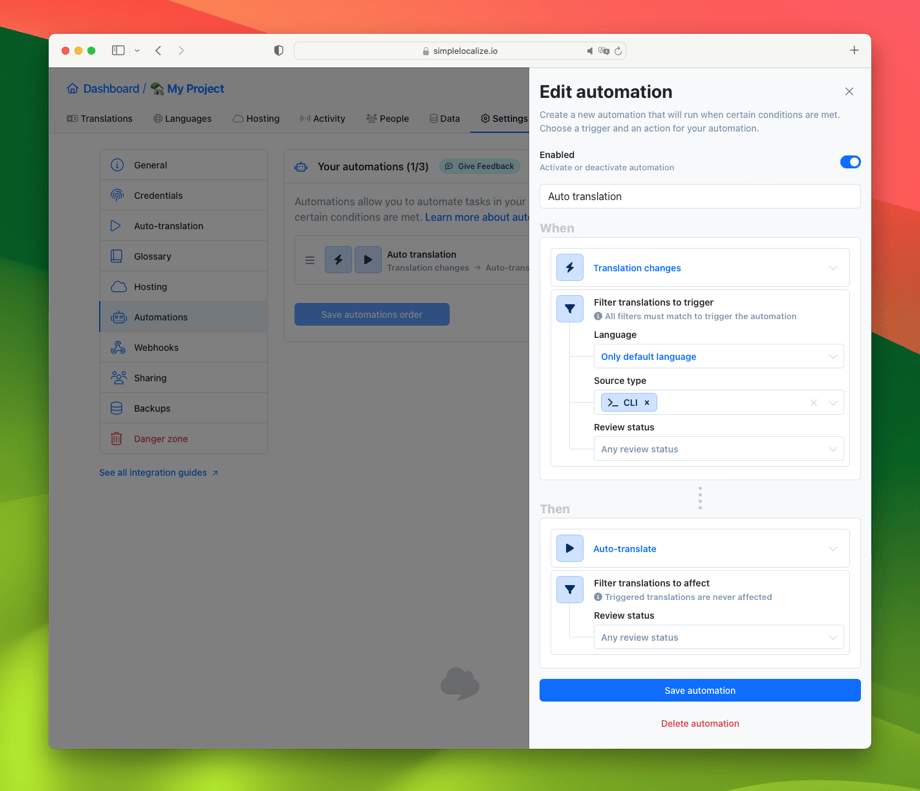Click the Danger zone trash icon

point(117,438)
